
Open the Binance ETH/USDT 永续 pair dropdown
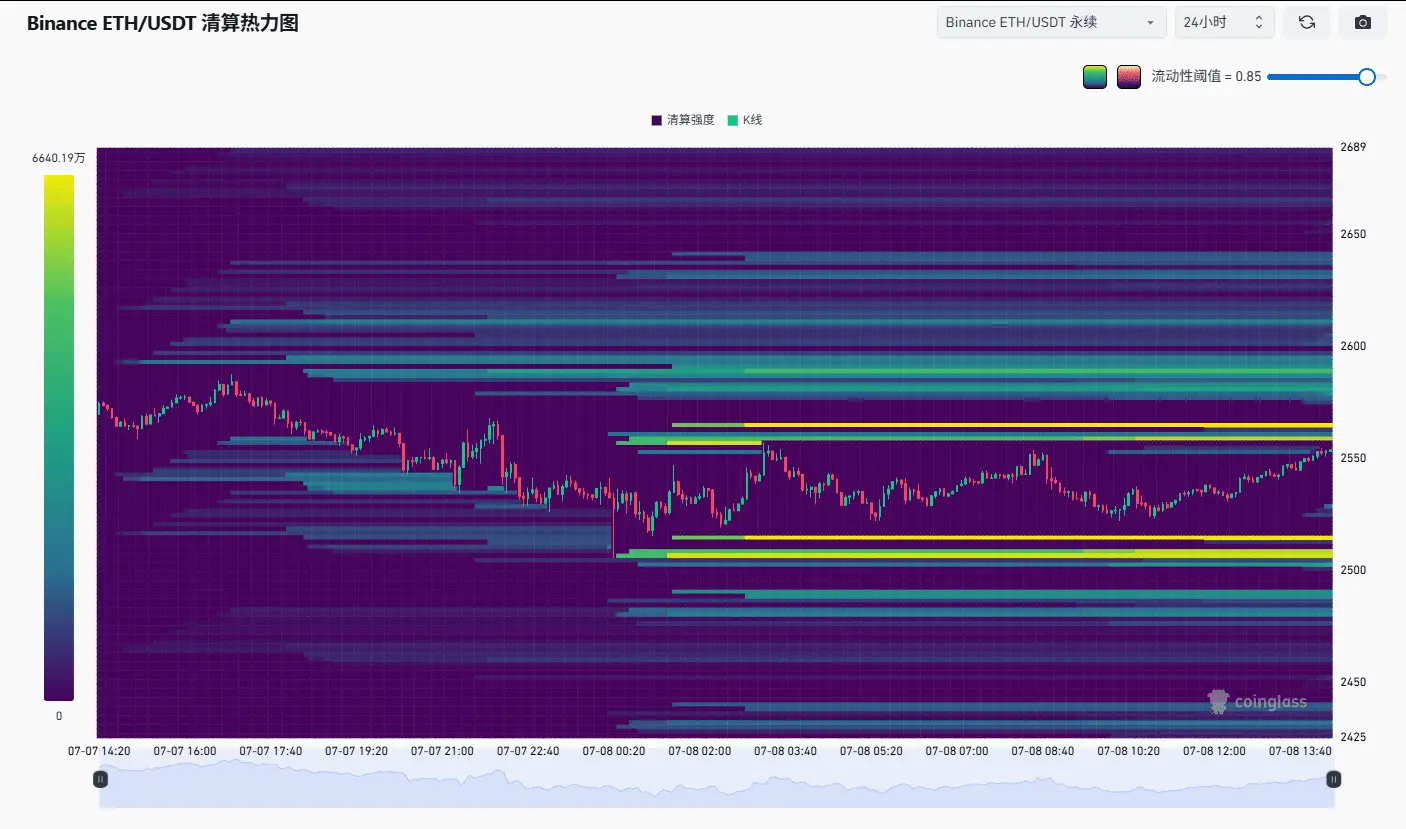click(x=1051, y=22)
